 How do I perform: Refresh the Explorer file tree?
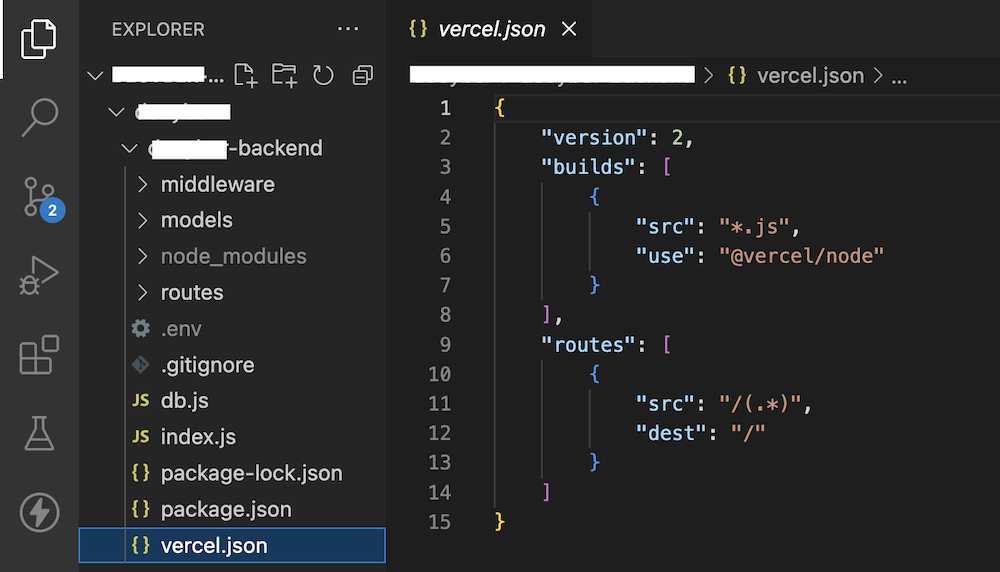323,75
